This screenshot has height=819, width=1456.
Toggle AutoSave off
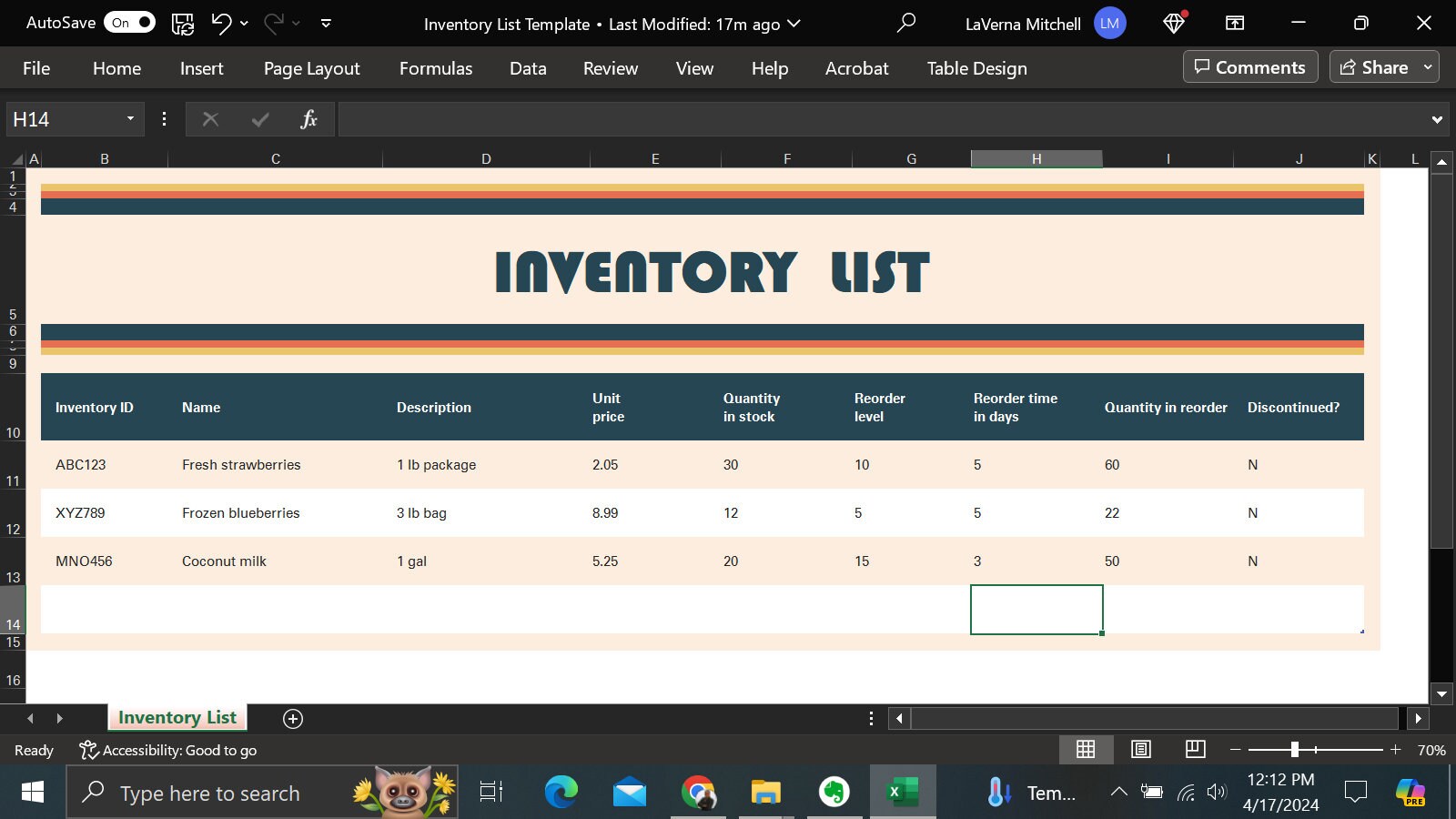pyautogui.click(x=128, y=23)
